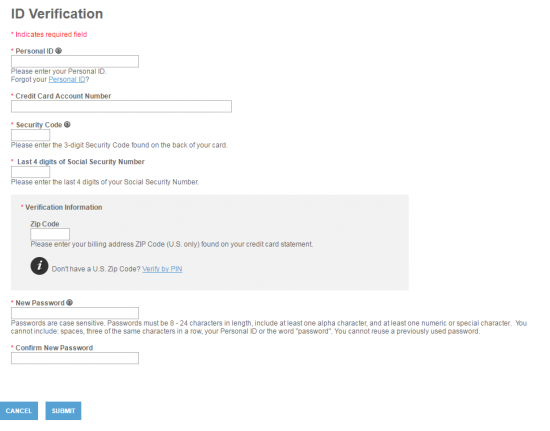Screen dimensions: 550x431
Task: Click the Last 4 digits of SSN label
Action: [x=81, y=162]
